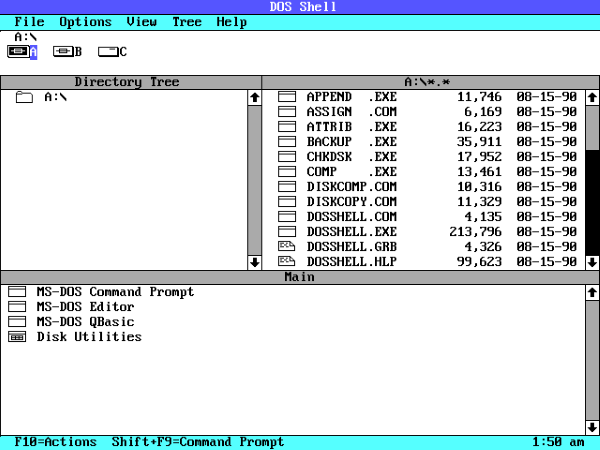Launch MS-DOS Command Prompt label
The width and height of the screenshot is (600, 450).
pos(116,292)
